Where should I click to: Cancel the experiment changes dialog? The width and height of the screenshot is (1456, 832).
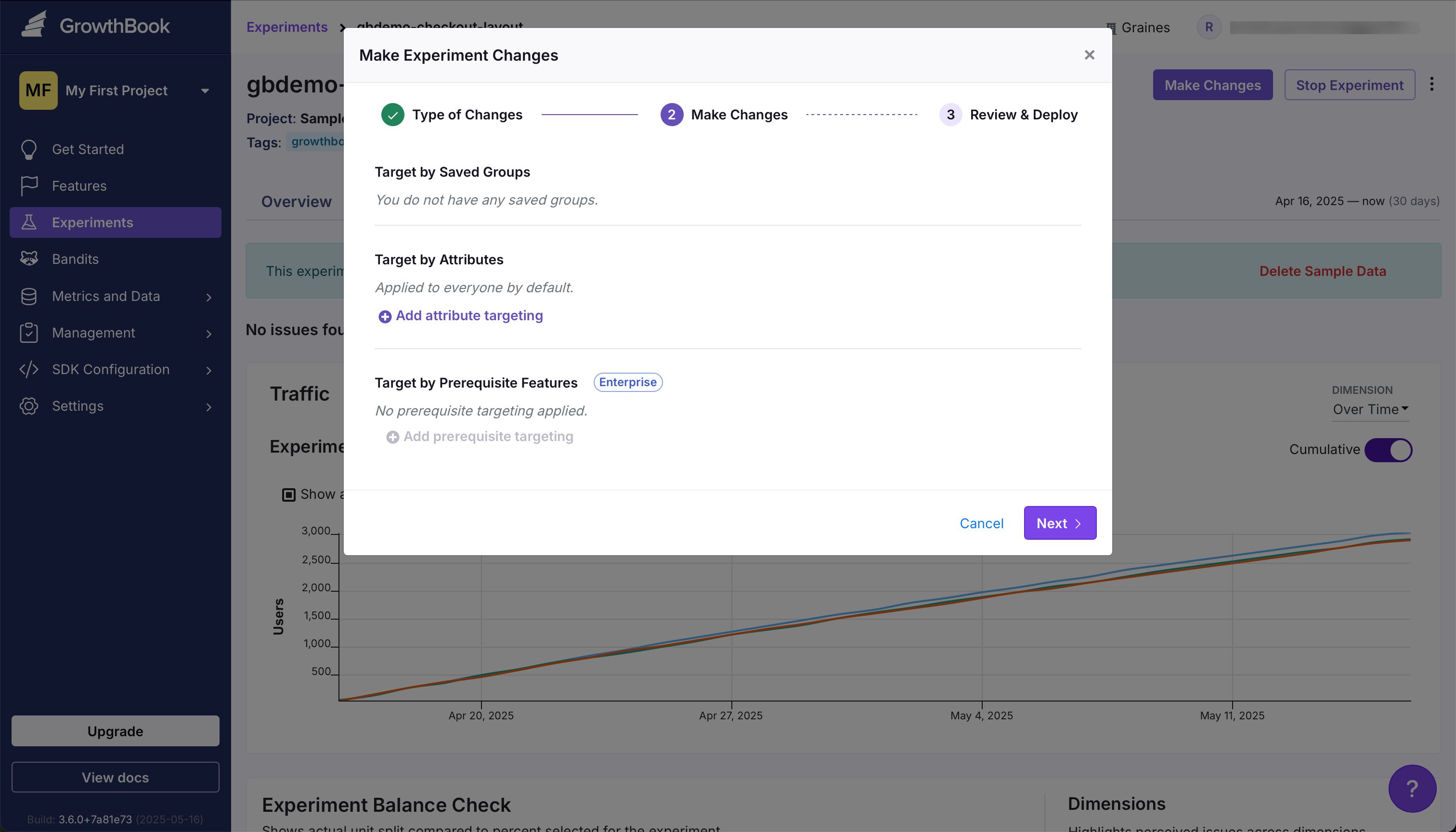tap(981, 523)
